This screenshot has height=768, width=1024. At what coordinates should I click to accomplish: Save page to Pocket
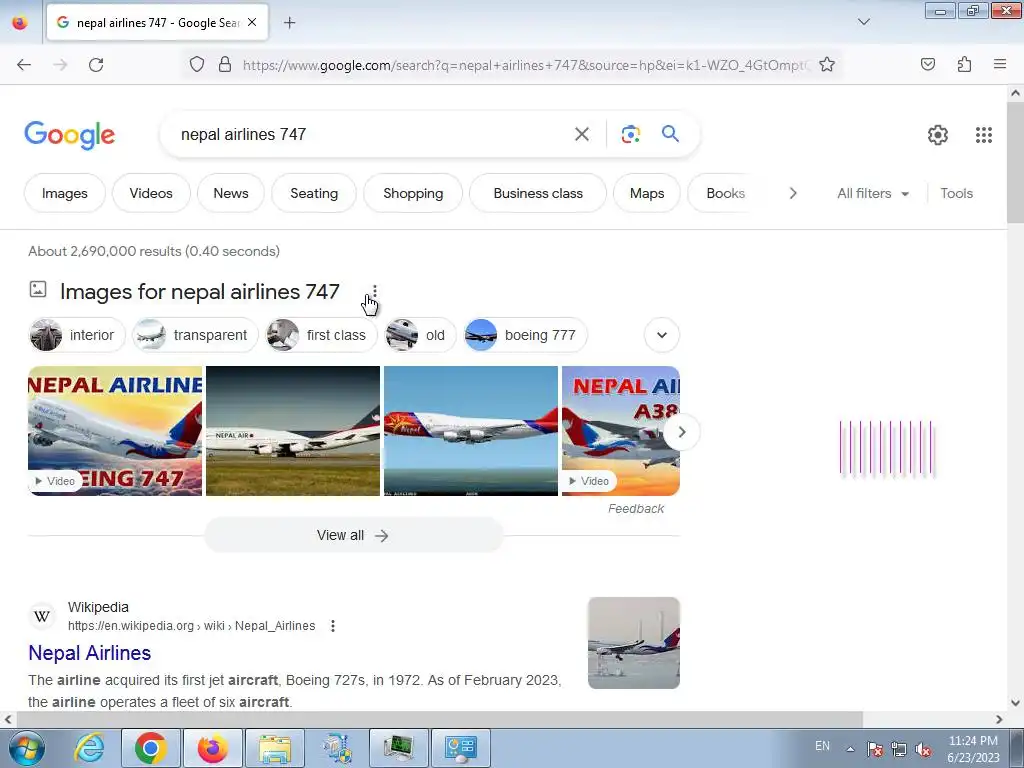click(x=928, y=64)
